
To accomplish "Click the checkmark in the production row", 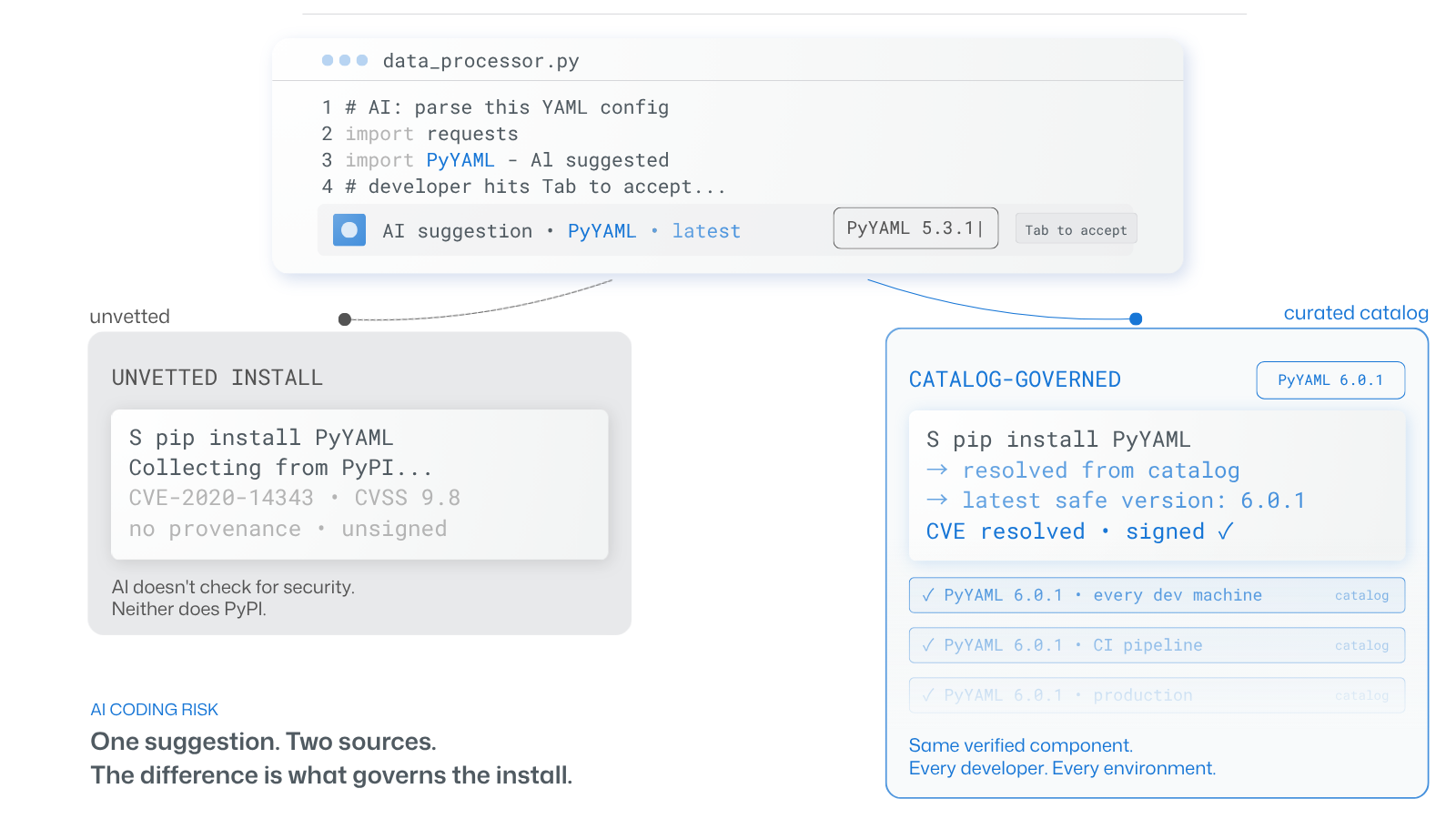I will (x=928, y=695).
